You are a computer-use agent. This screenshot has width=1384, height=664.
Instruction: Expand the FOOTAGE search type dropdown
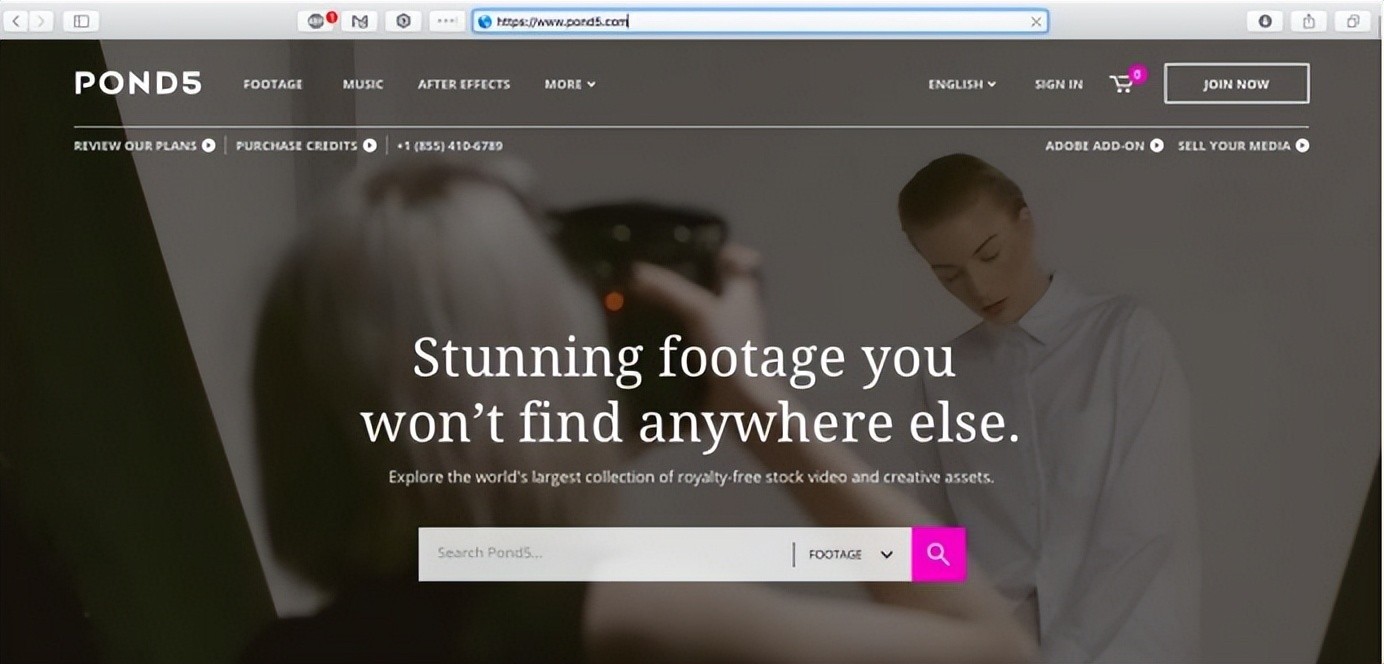coord(851,554)
